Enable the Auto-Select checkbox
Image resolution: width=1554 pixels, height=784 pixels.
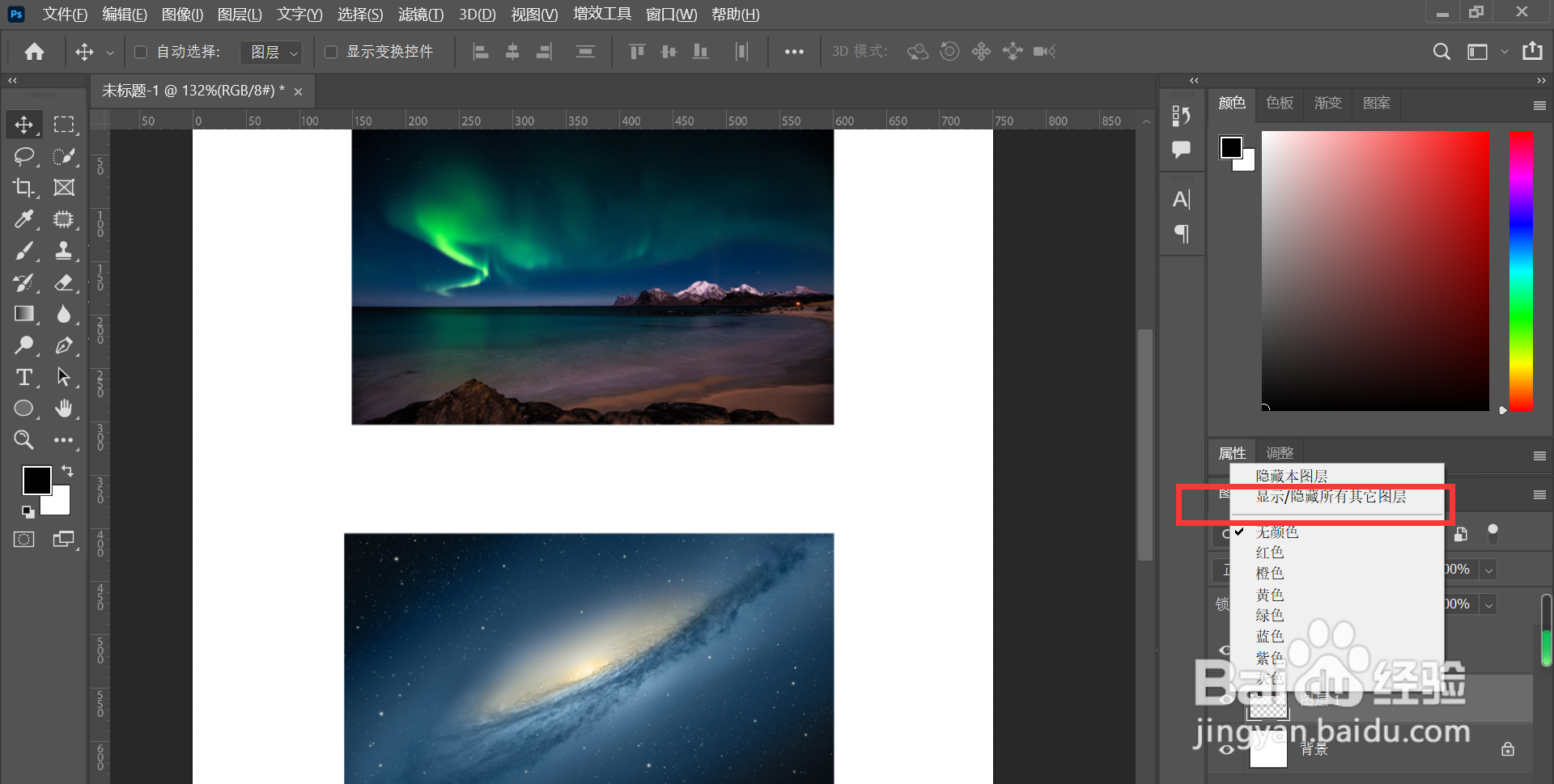(141, 52)
